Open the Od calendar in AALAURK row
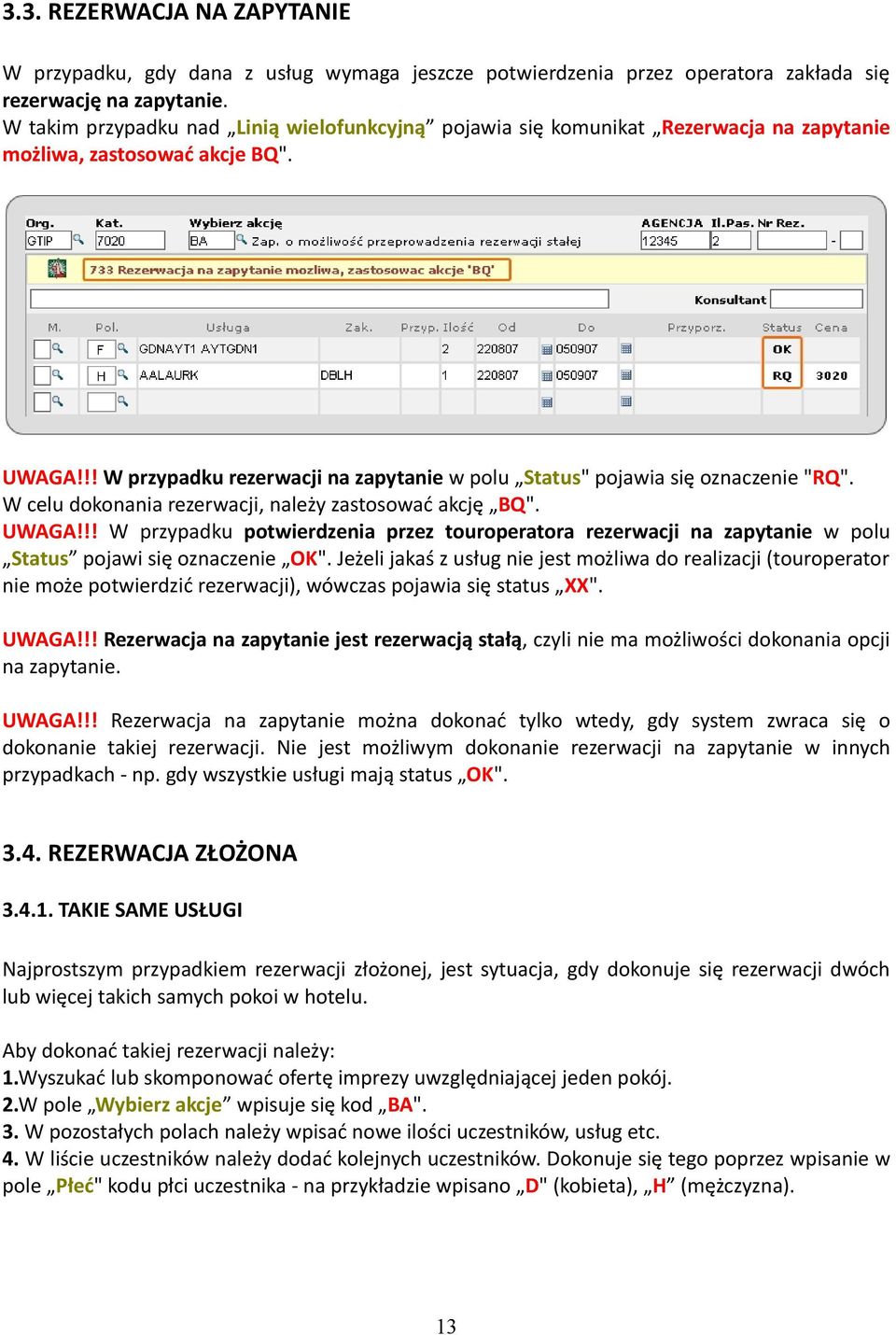 pyautogui.click(x=547, y=375)
